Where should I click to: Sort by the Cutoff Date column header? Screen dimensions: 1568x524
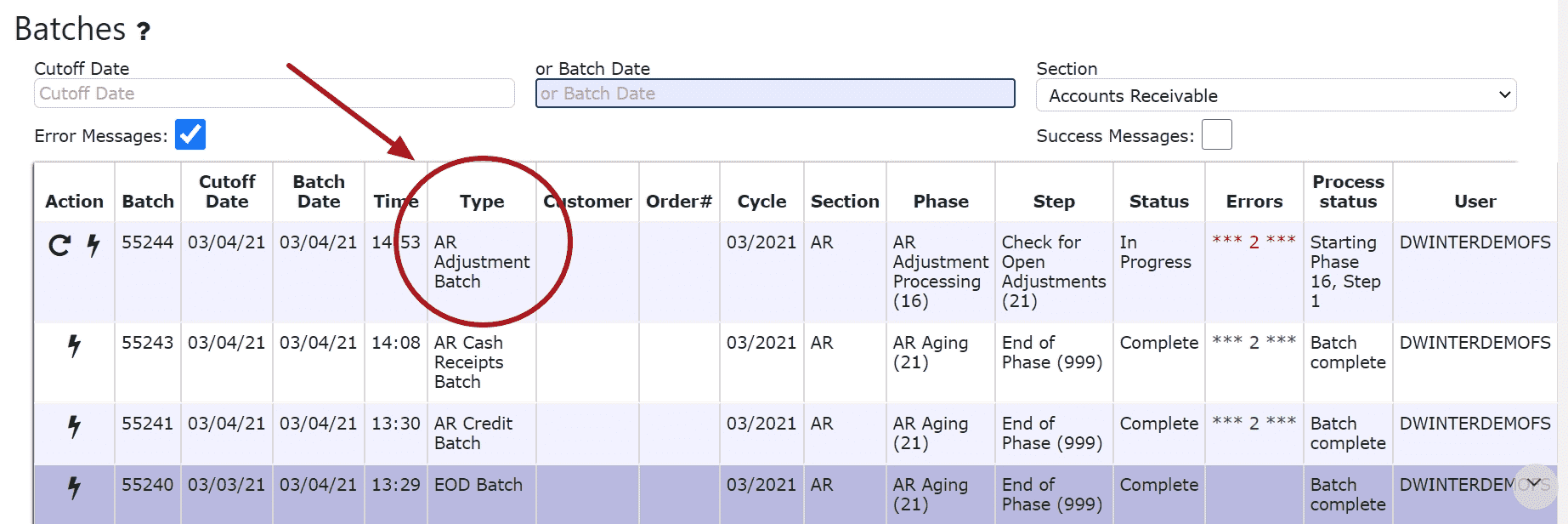point(227,191)
